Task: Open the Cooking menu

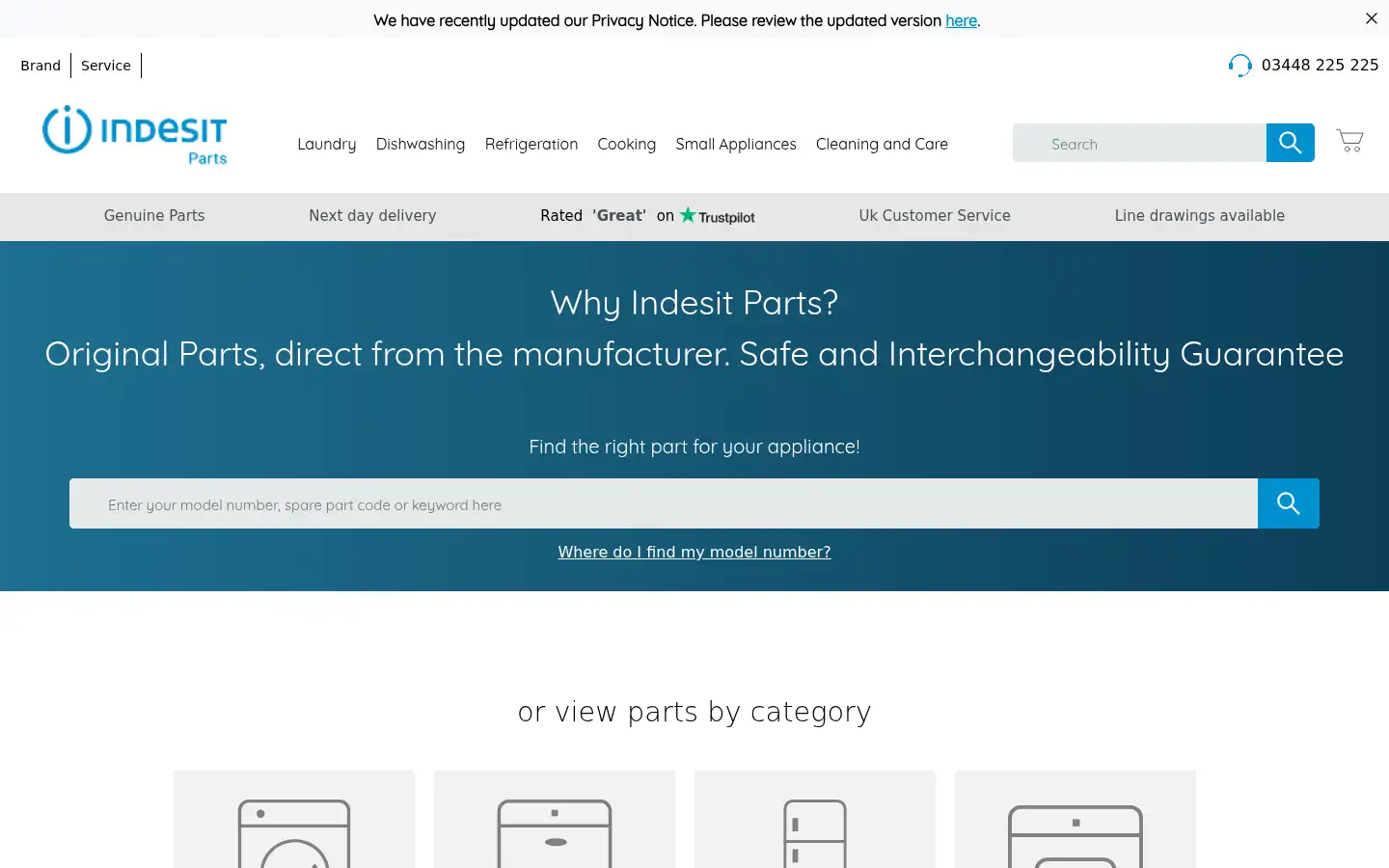Action: coord(627,144)
